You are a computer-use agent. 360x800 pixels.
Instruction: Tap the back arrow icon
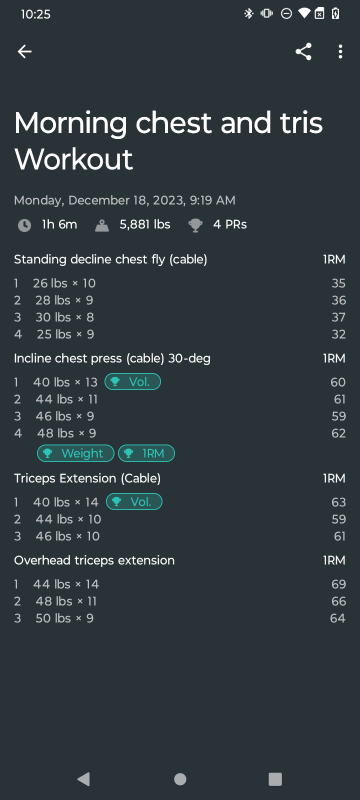[x=24, y=52]
